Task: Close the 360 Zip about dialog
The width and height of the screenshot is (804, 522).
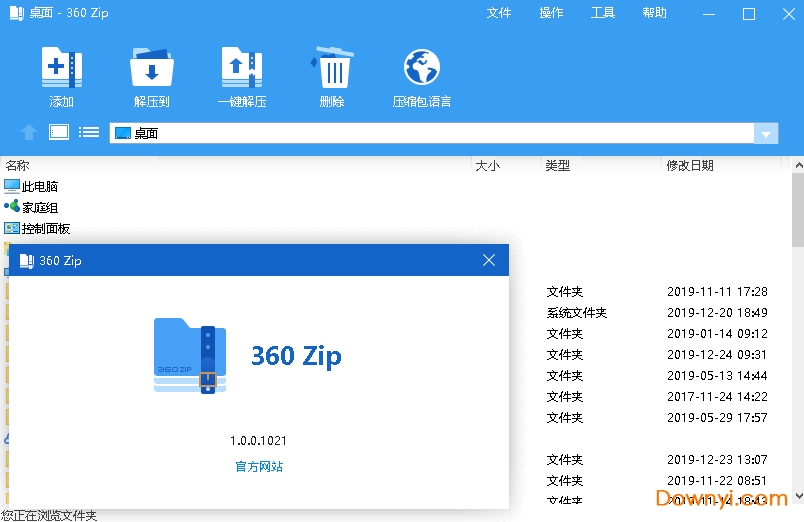Action: point(489,260)
